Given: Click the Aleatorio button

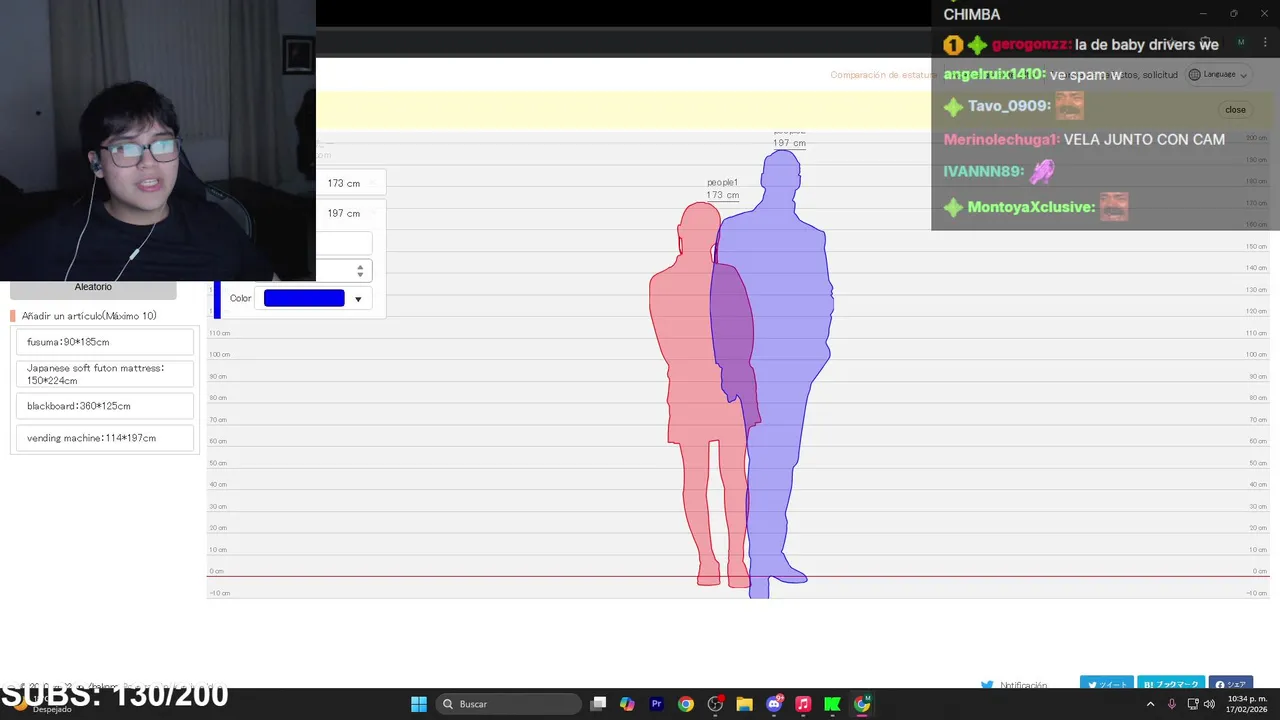Looking at the screenshot, I should tap(93, 288).
